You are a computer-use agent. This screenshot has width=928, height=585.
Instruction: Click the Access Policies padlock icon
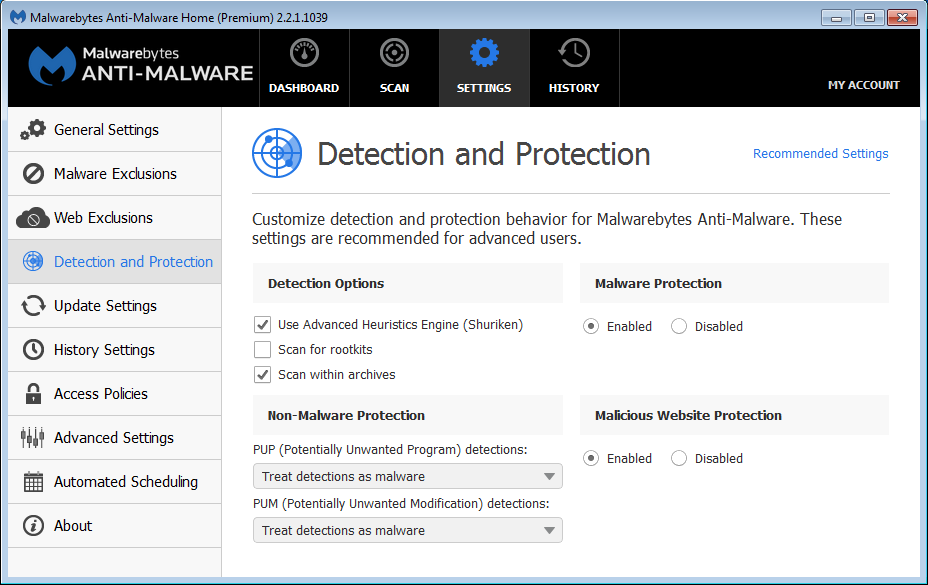click(x=33, y=394)
